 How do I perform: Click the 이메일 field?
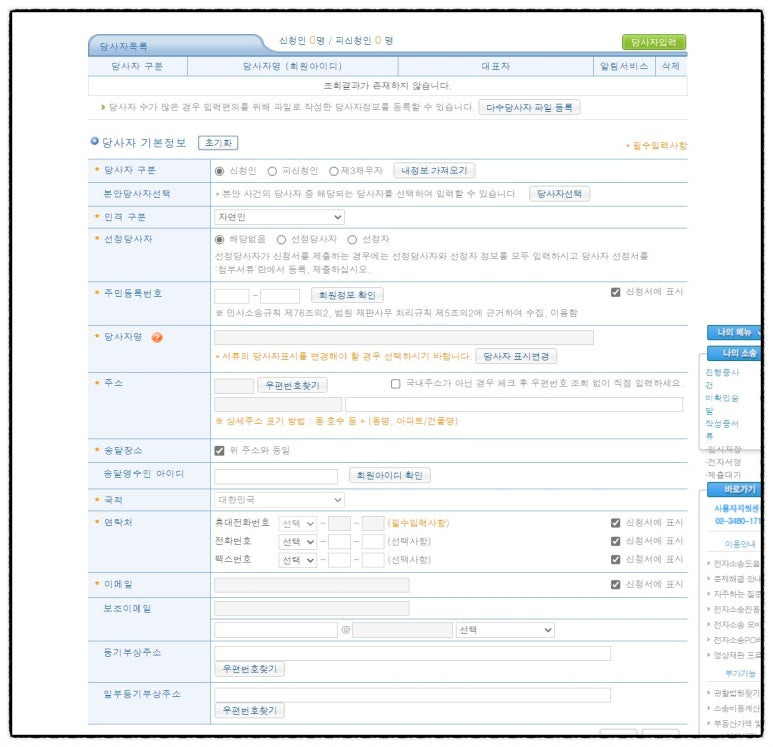point(312,585)
